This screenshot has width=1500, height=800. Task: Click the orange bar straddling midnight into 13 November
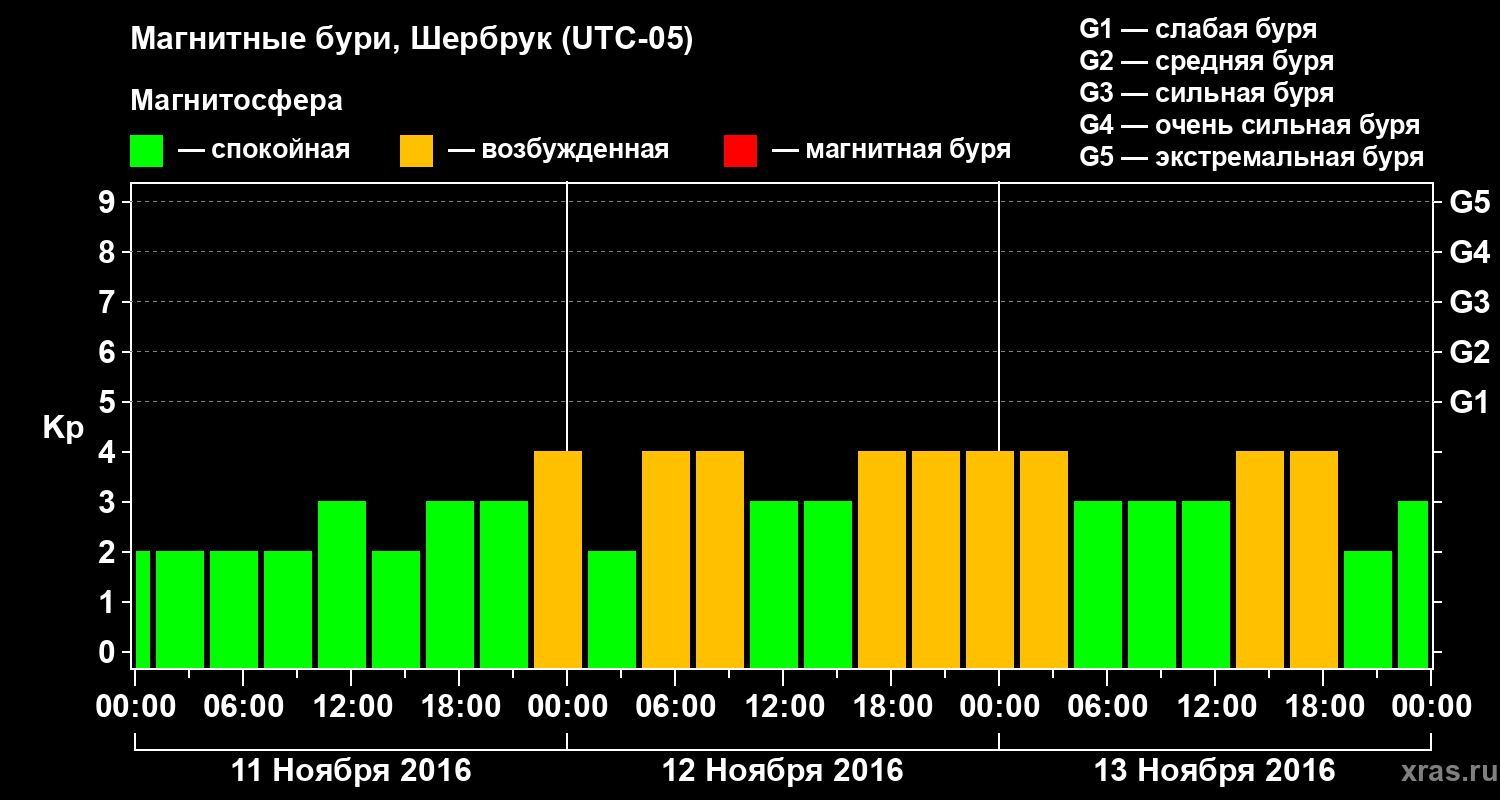(x=990, y=559)
